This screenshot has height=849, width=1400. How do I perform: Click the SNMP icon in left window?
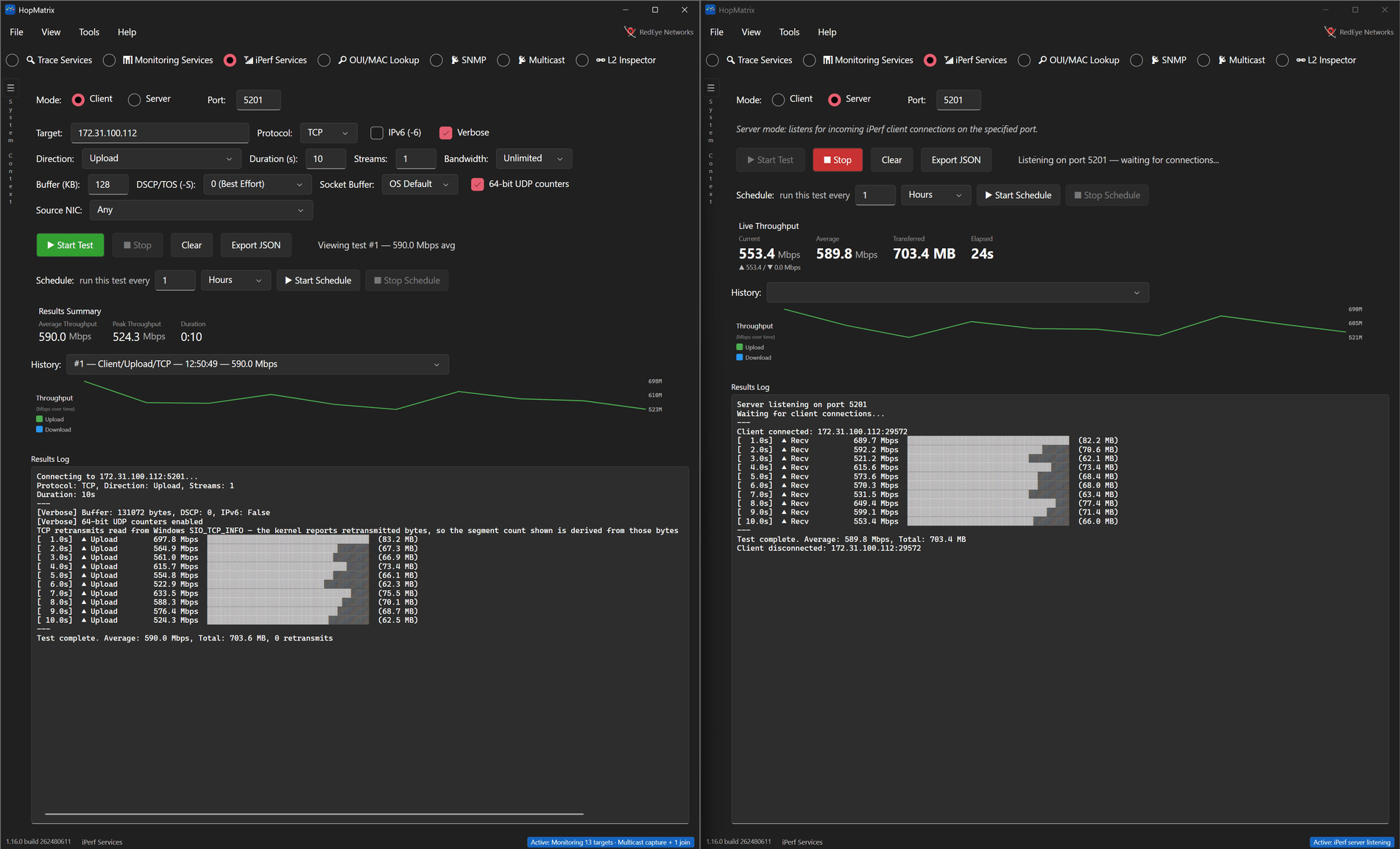(x=455, y=60)
